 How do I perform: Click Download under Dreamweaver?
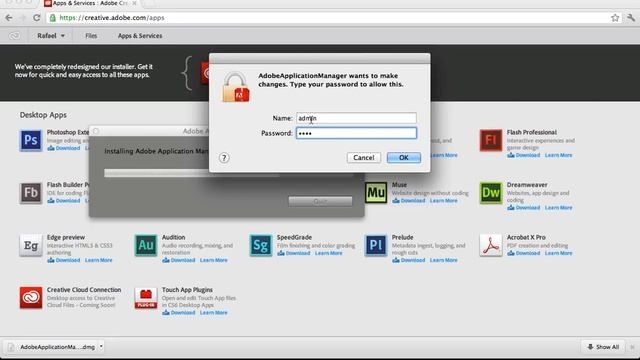pos(524,208)
